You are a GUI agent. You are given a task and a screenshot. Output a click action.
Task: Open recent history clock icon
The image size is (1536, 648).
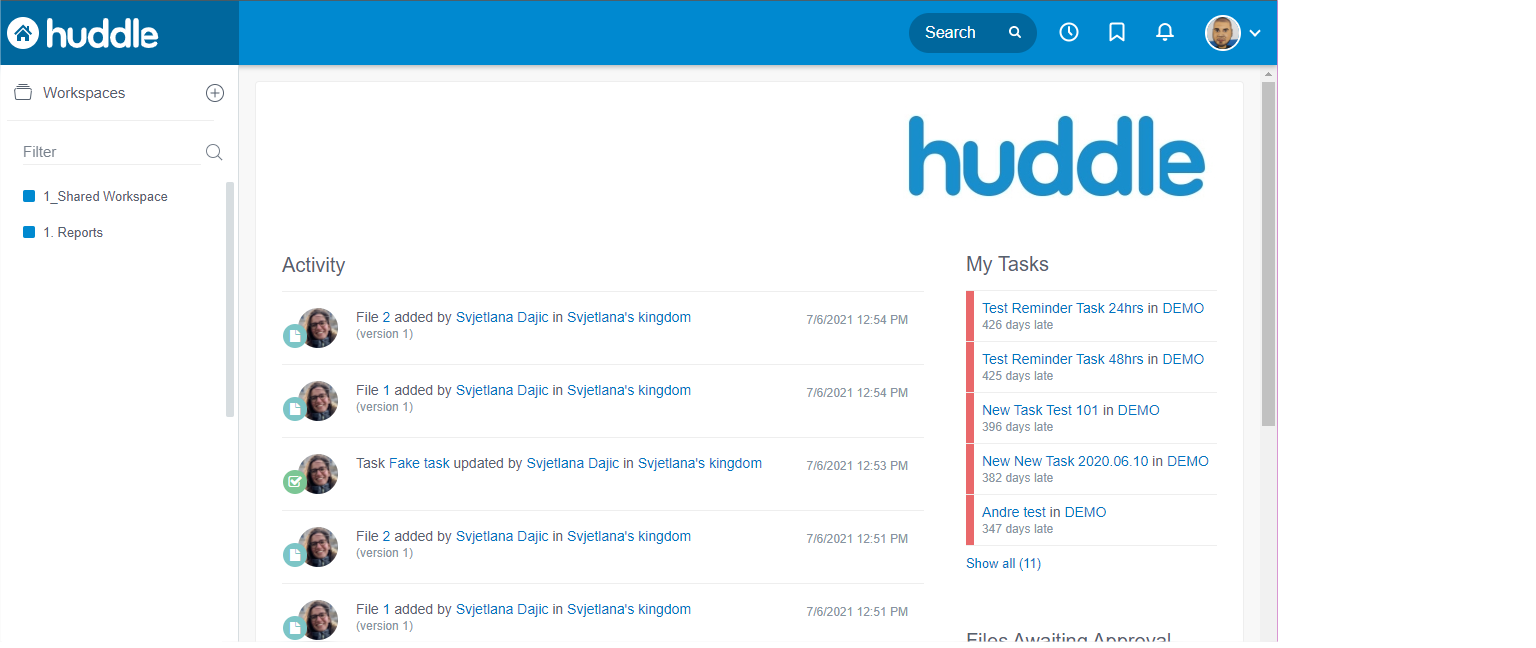point(1069,33)
